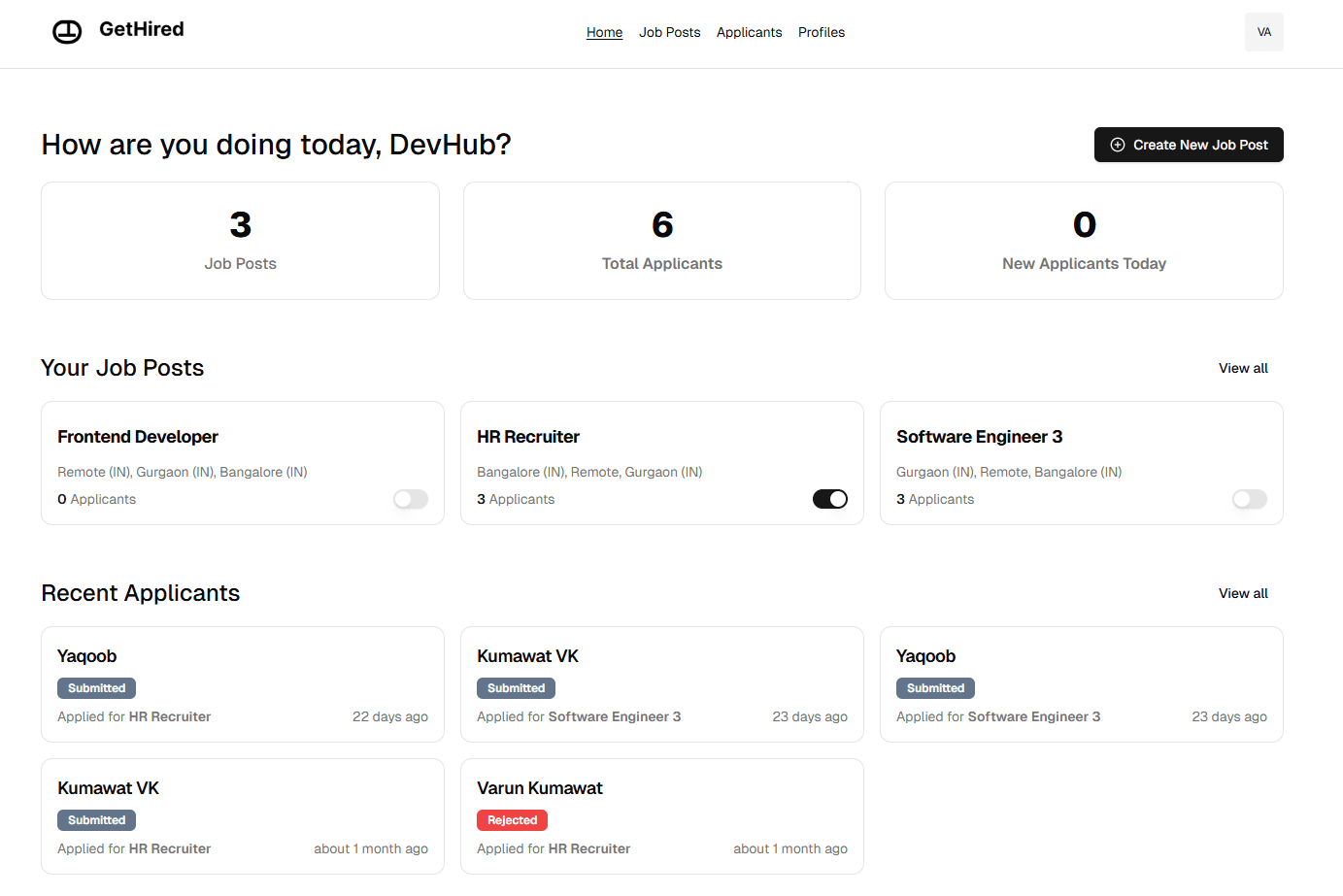This screenshot has height=896, width=1343.
Task: Open the VA user avatar menu
Action: tap(1264, 32)
